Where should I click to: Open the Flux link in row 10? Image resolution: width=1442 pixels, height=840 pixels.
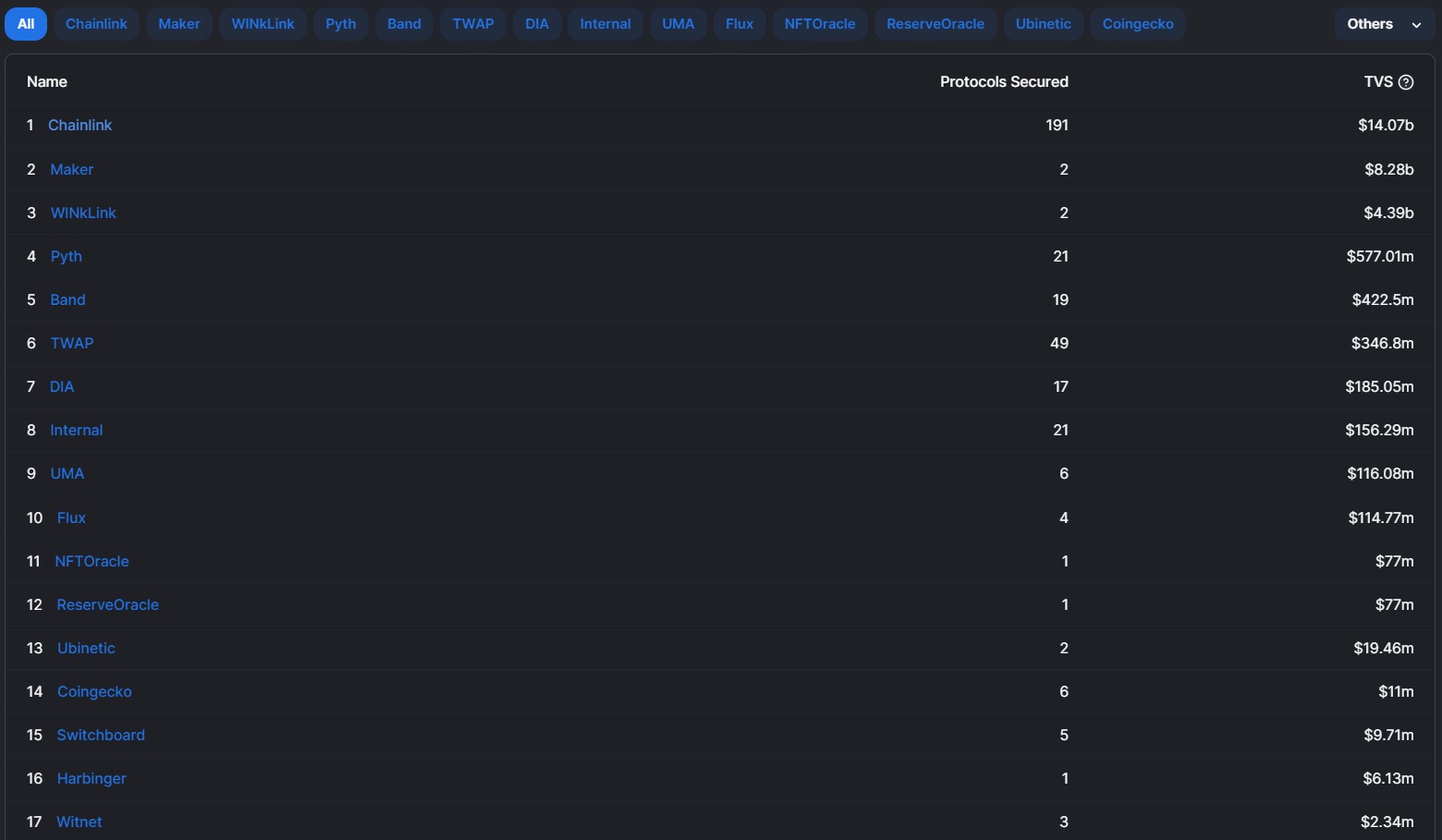click(x=71, y=518)
